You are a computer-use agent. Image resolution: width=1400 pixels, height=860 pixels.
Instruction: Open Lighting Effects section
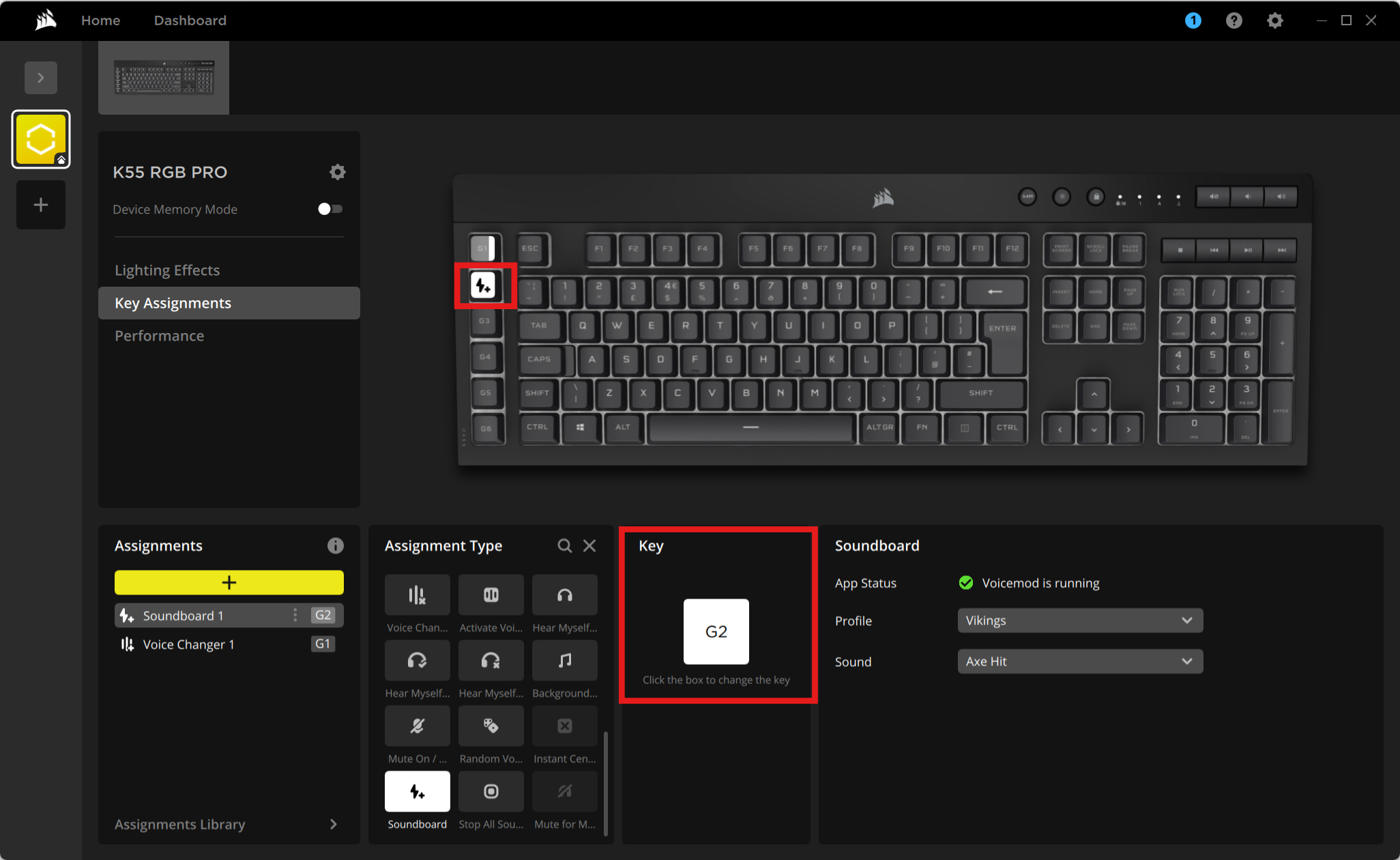229,270
